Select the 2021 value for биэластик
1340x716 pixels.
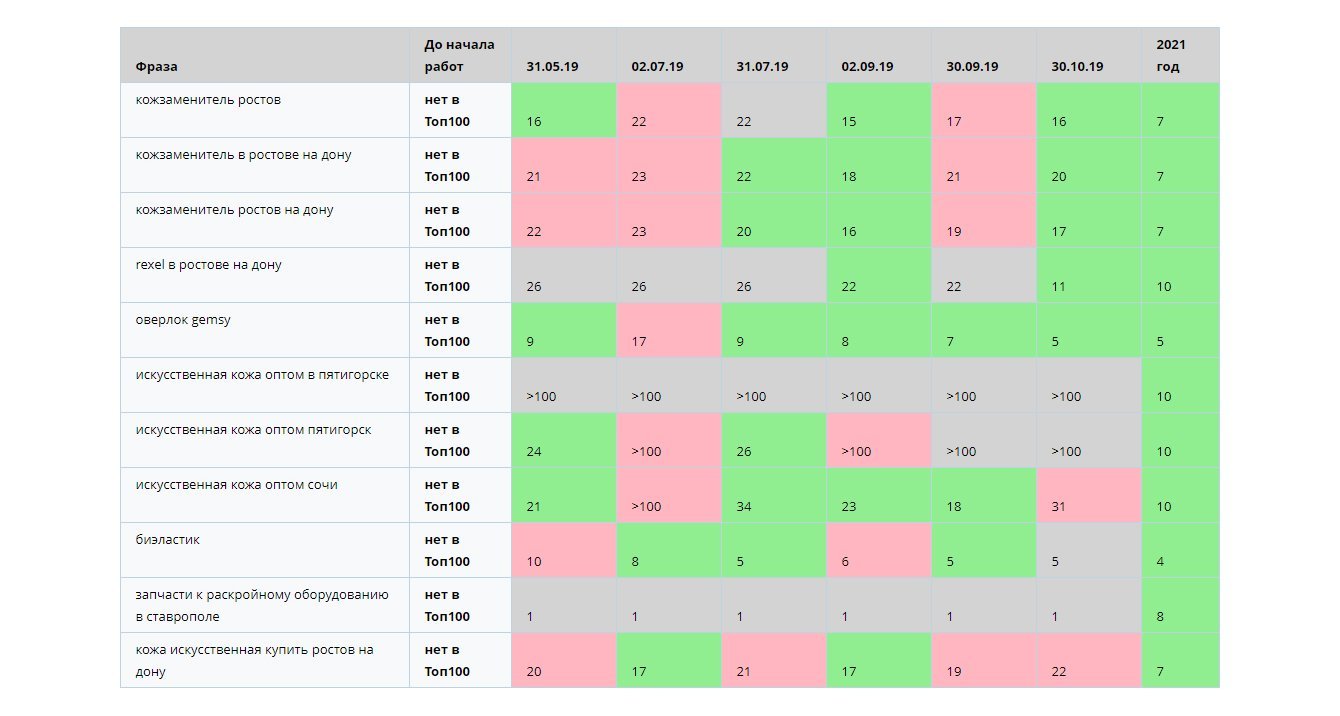point(1180,550)
